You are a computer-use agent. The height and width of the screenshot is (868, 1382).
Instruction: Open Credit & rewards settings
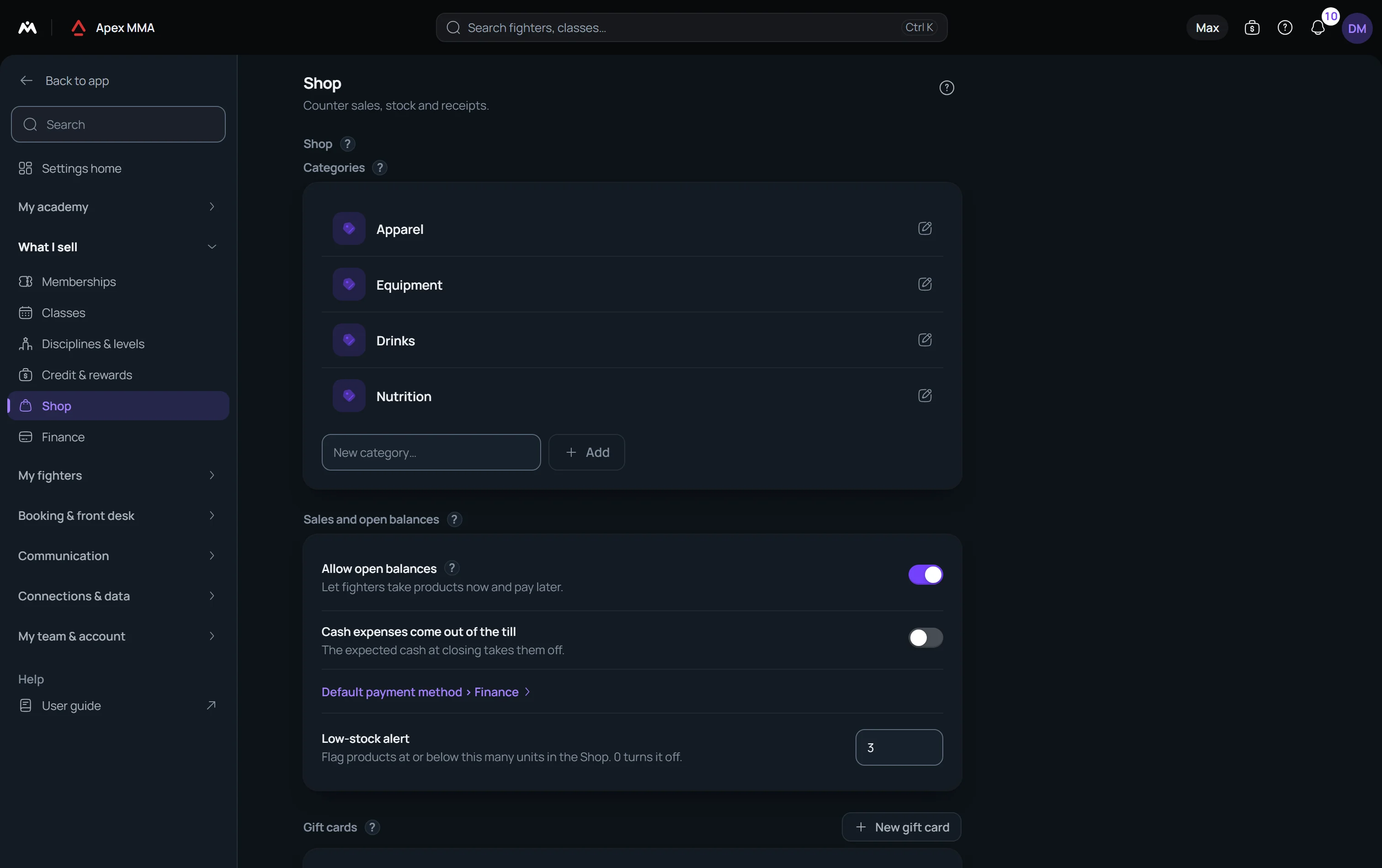click(x=118, y=375)
